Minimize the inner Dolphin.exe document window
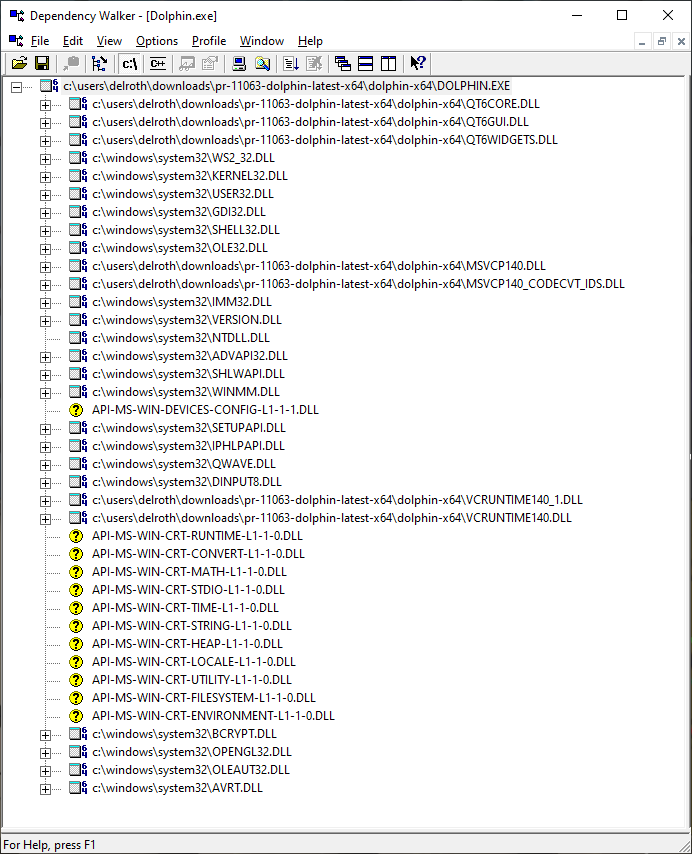The image size is (692, 854). (642, 41)
